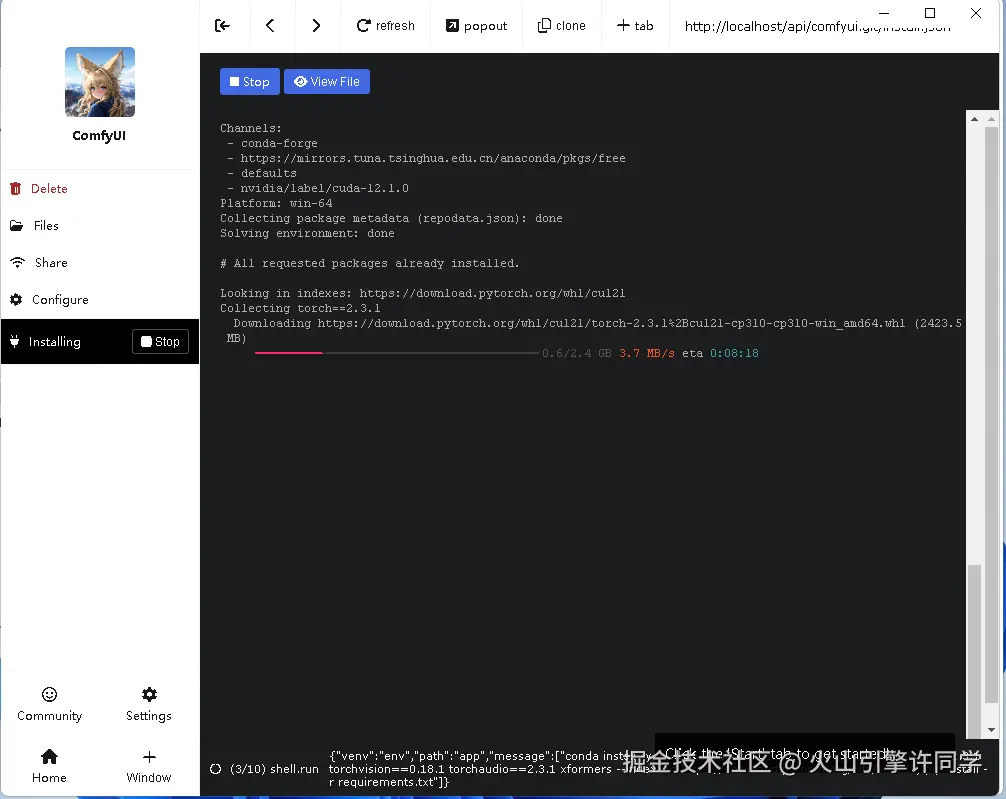1006x799 pixels.
Task: Click the terminal scrollbar up arrow
Action: coord(974,119)
